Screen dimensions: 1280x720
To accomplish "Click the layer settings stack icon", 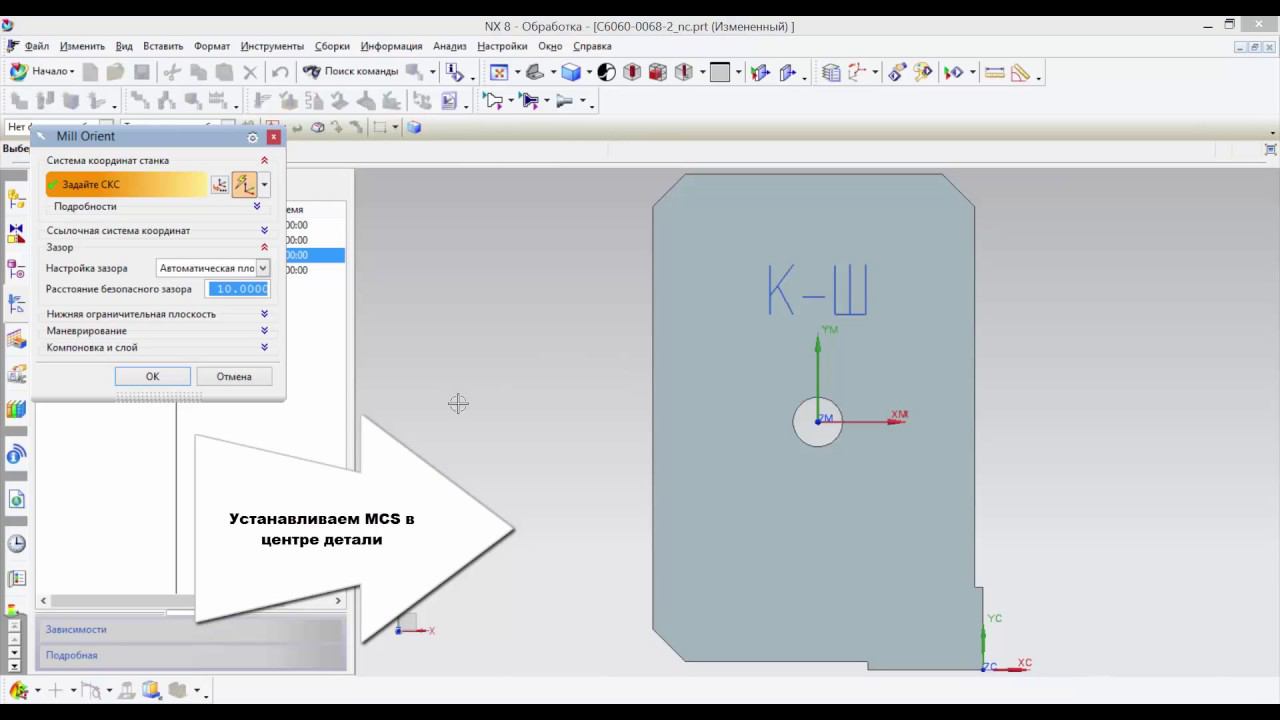I will pos(831,72).
